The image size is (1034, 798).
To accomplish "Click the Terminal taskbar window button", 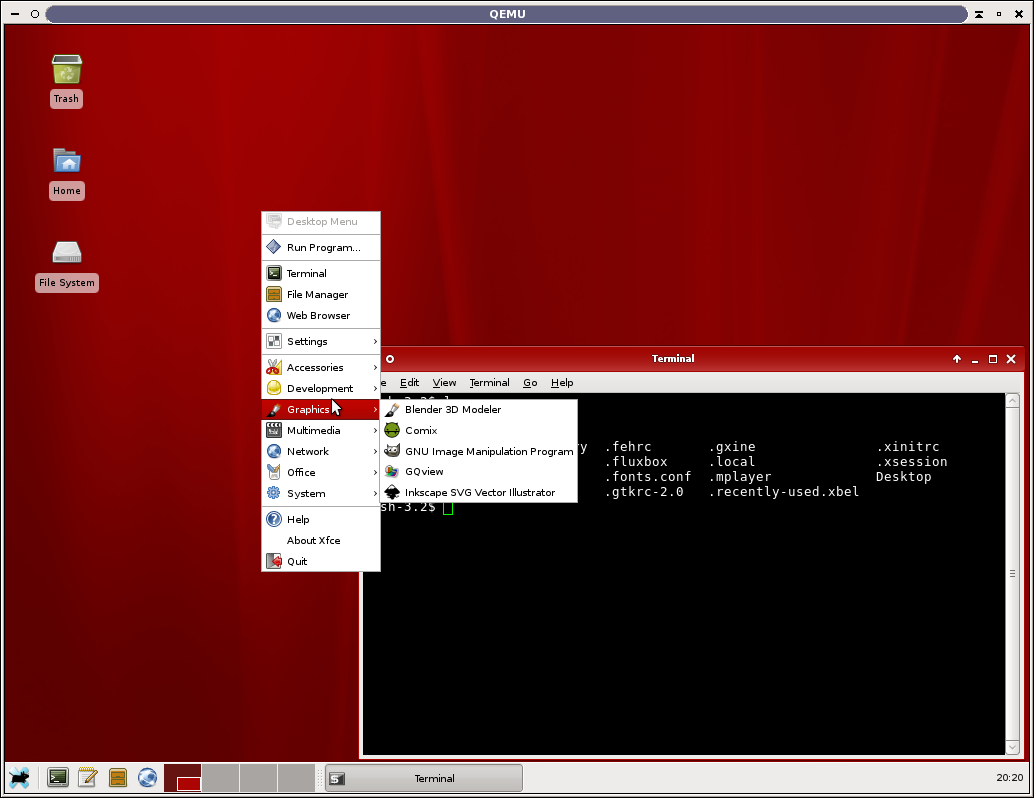I will coord(424,778).
